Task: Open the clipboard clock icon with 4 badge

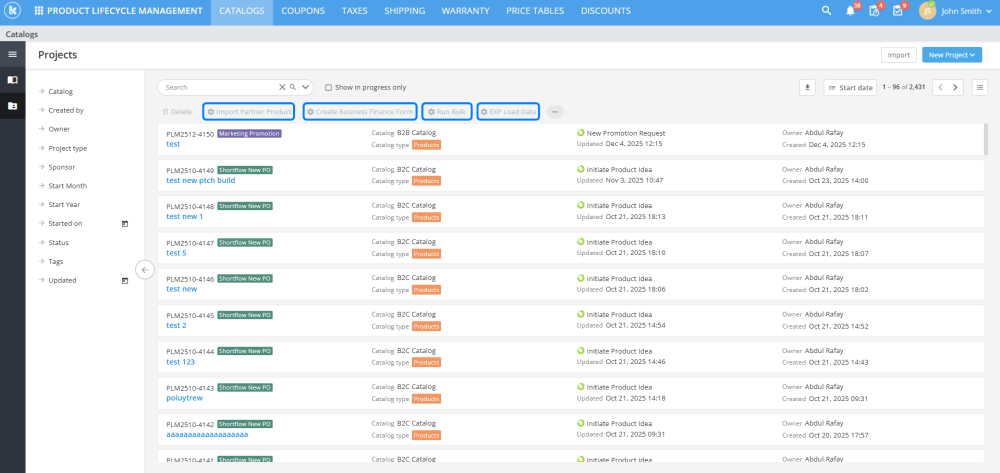Action: 874,11
